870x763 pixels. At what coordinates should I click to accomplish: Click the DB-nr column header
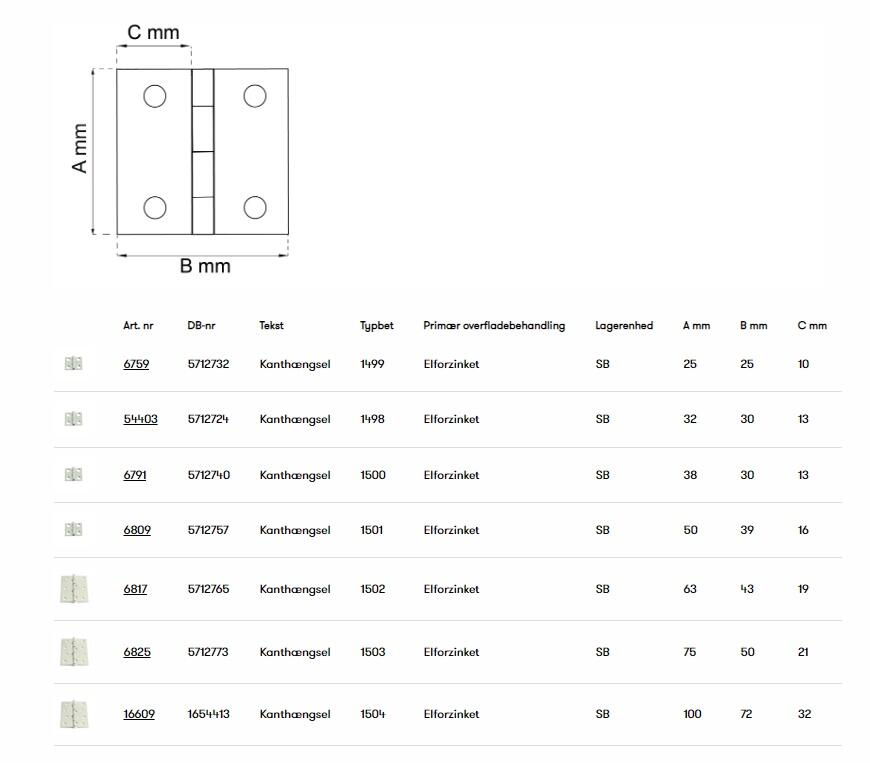pyautogui.click(x=201, y=325)
